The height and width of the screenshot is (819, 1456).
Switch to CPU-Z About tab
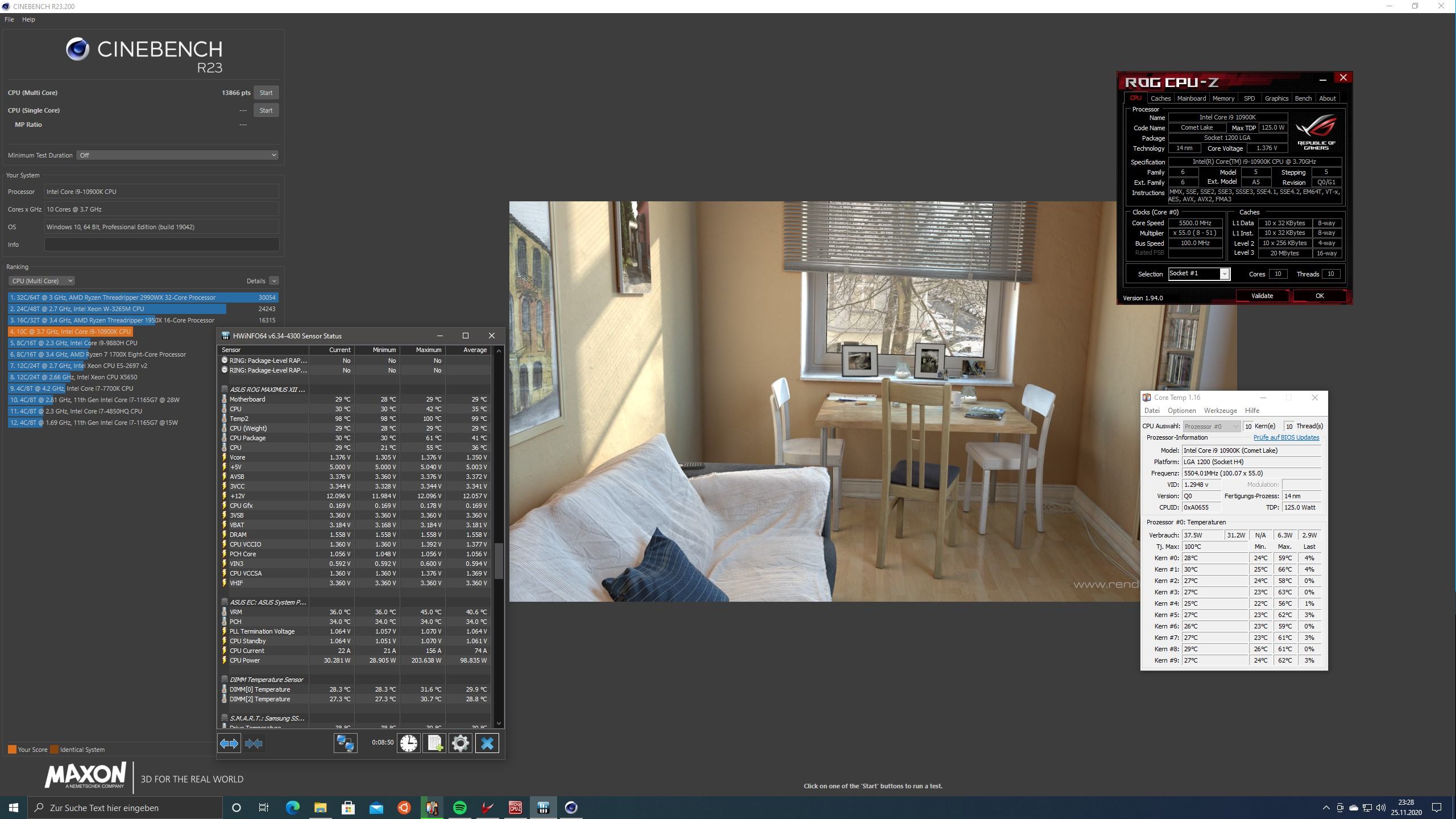coord(1327,98)
